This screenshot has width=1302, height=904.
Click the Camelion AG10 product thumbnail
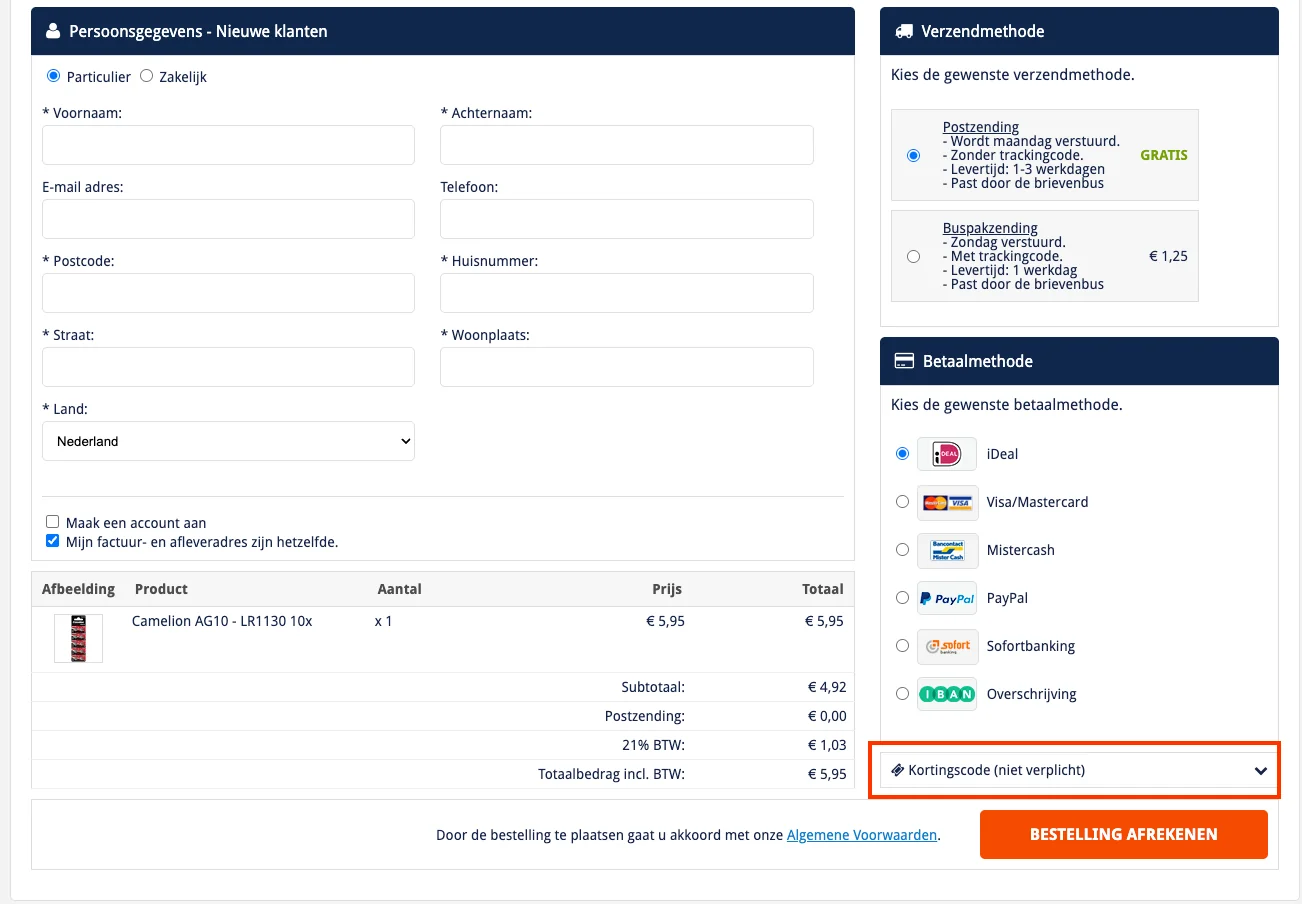[78, 638]
